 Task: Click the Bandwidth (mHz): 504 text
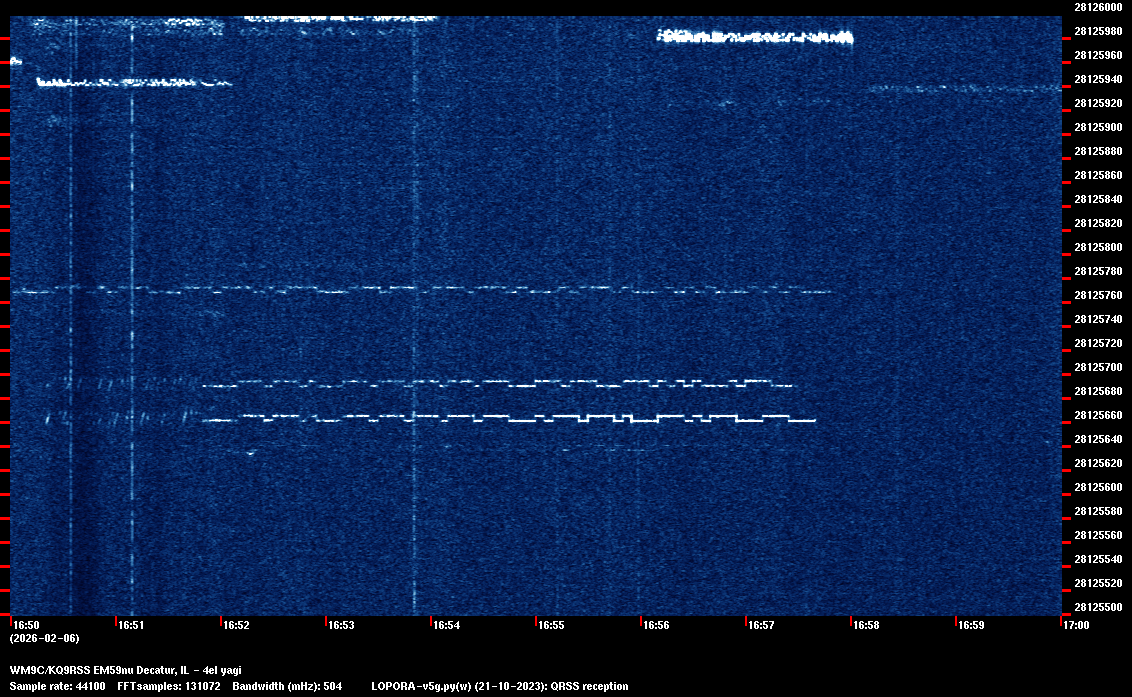coord(287,686)
